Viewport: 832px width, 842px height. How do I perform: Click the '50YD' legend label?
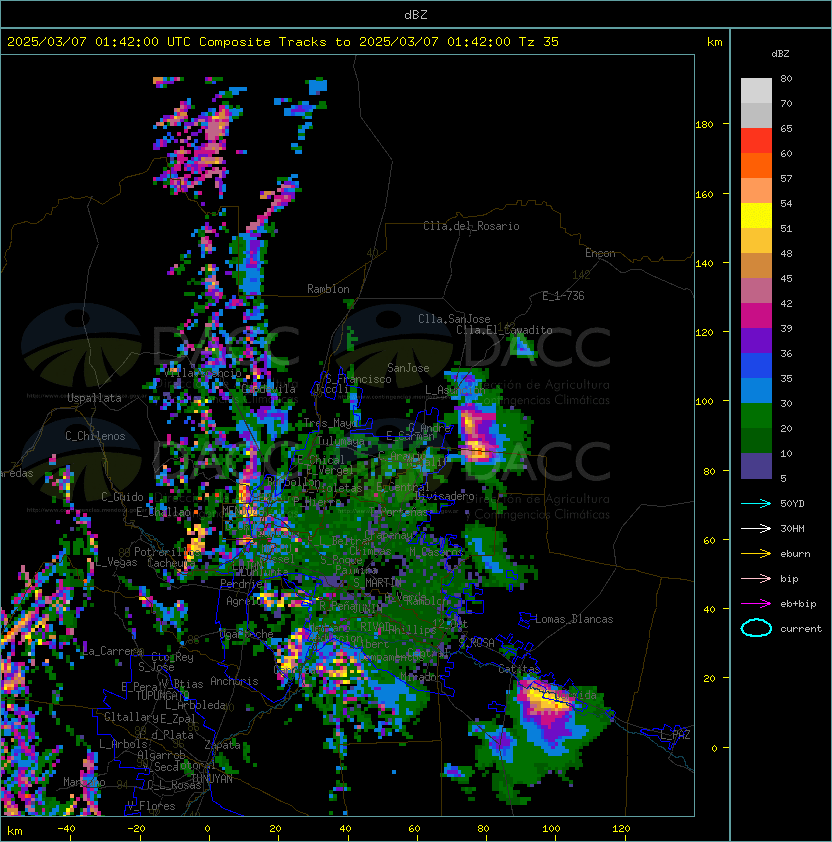coord(792,503)
